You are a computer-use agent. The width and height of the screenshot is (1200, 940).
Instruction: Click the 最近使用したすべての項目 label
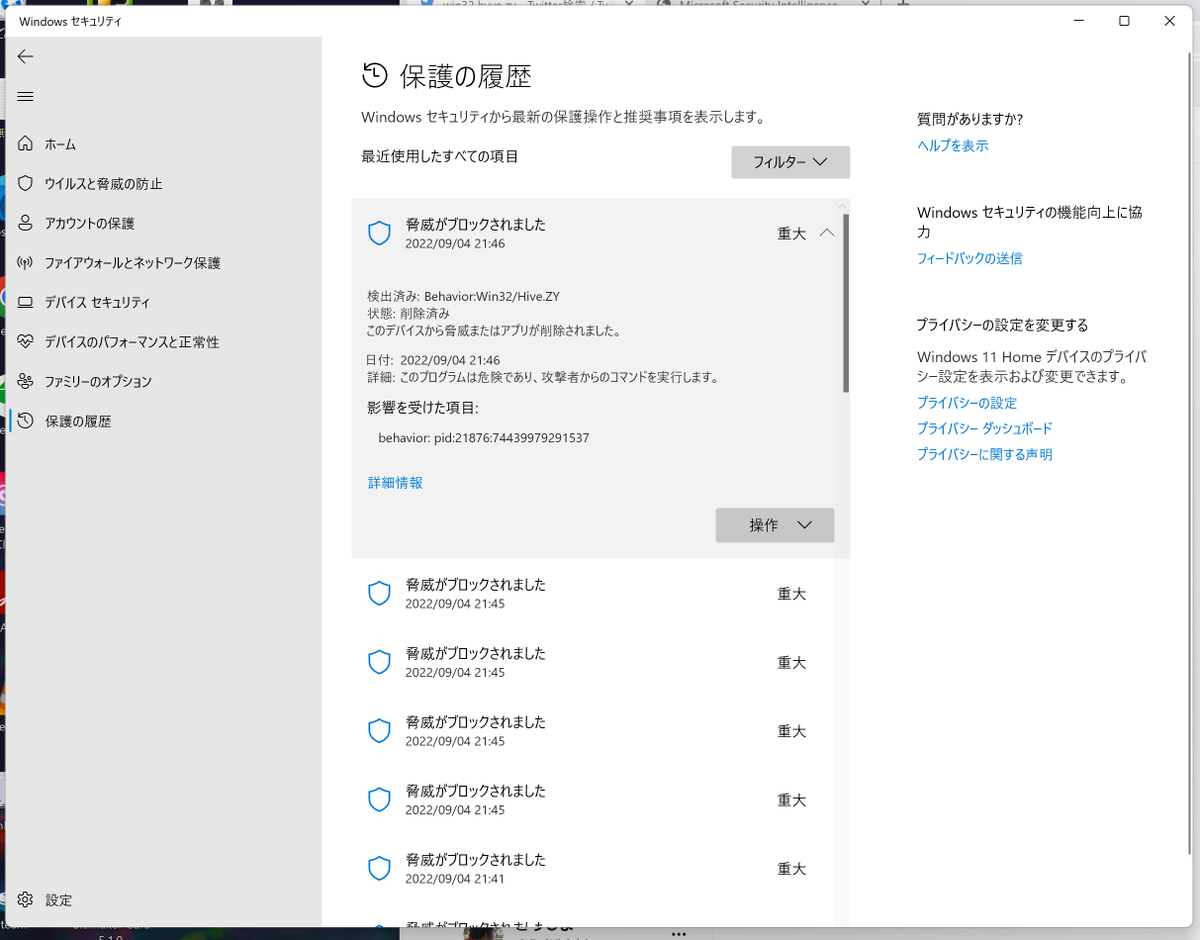(440, 156)
